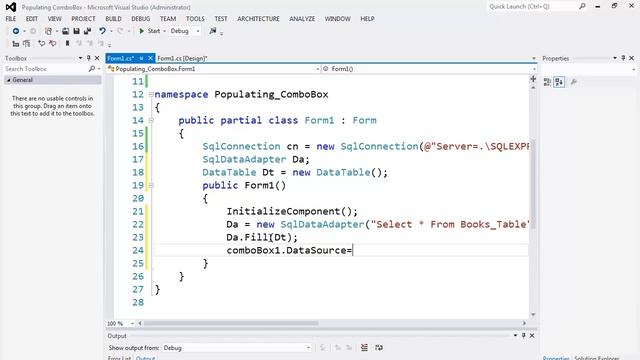Open the Start button dropdown arrow
This screenshot has height=360, width=640.
(164, 31)
